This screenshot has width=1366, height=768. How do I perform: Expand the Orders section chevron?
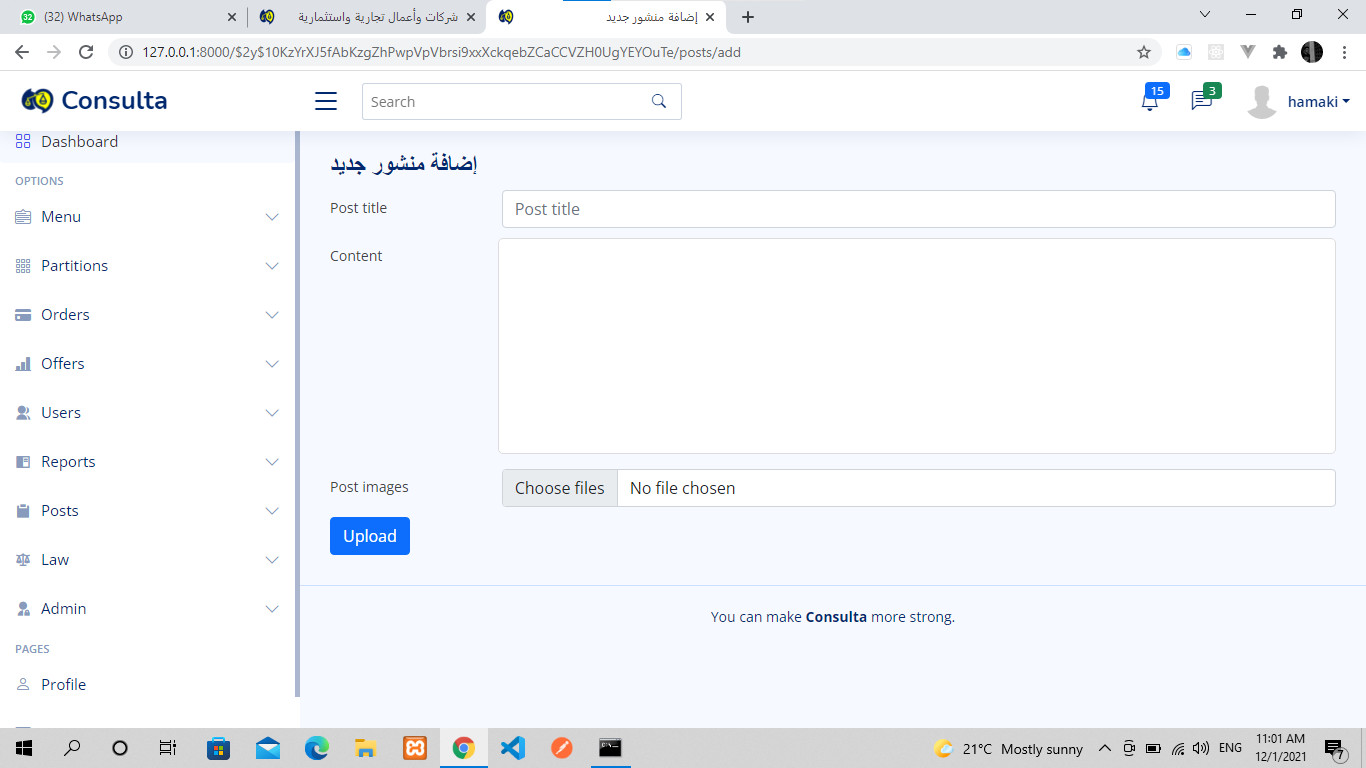point(272,315)
